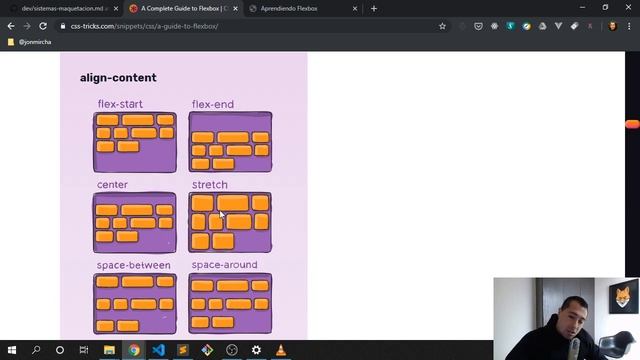Click the address bar showing css-tricks.com URL
640x360 pixels.
pyautogui.click(x=252, y=26)
